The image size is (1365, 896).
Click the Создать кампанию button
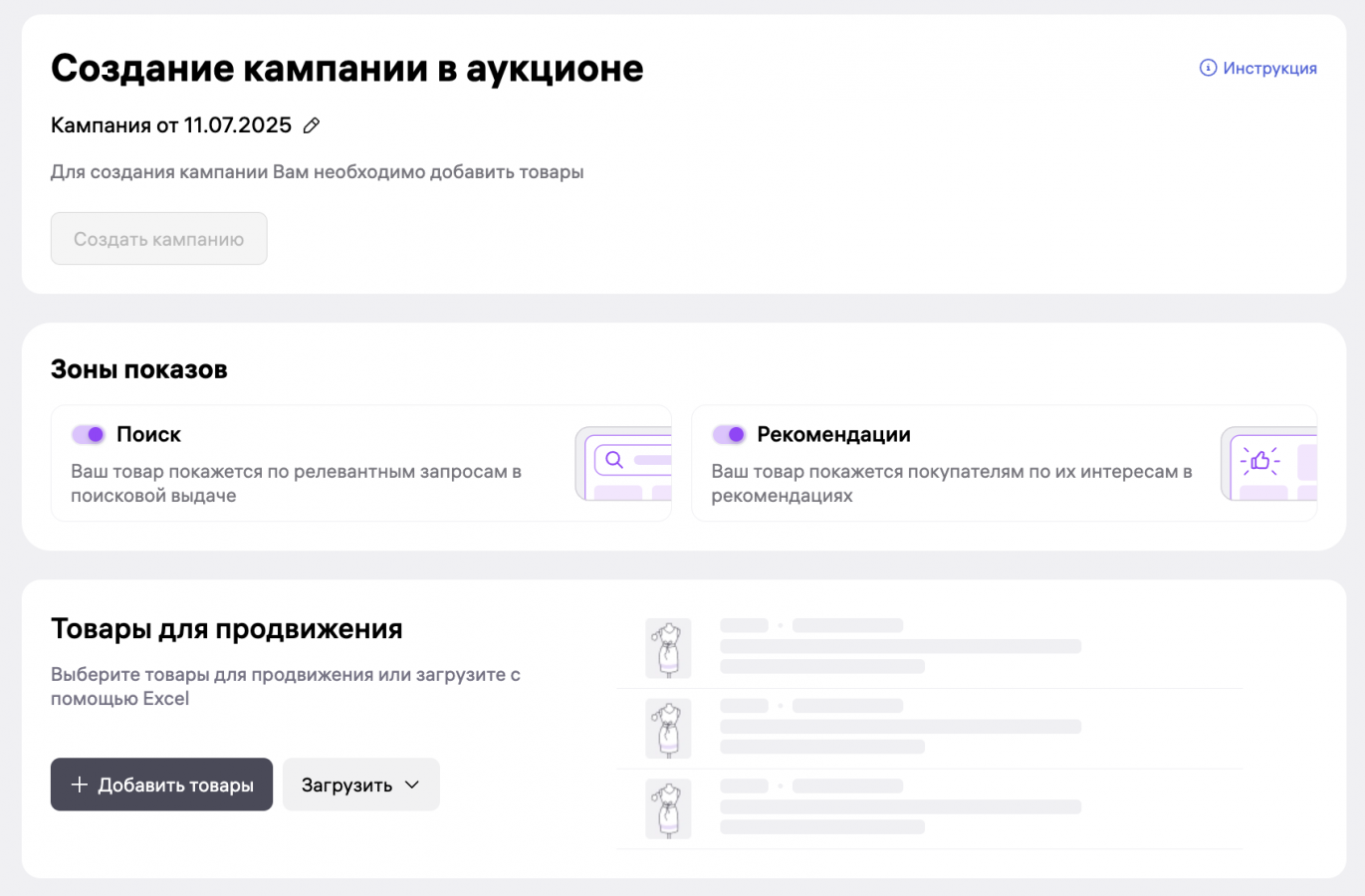click(x=159, y=238)
